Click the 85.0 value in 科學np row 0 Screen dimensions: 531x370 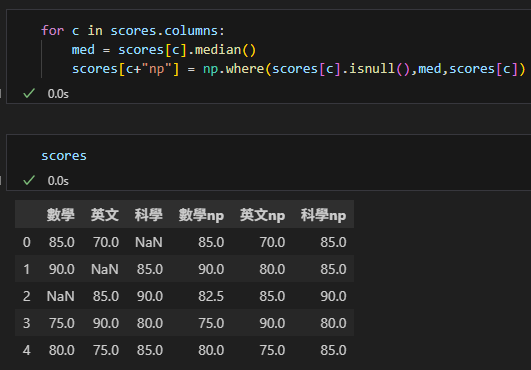333,242
